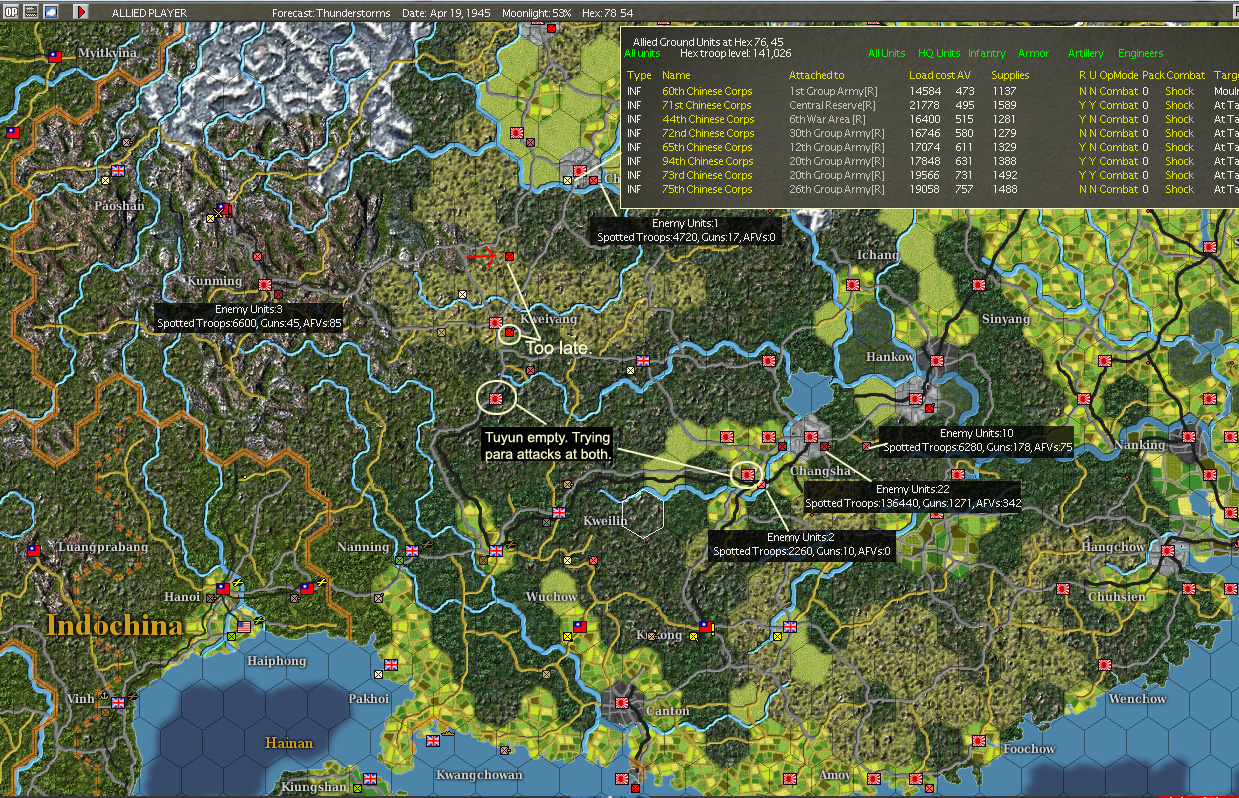Open 94th Chinese Corps unit
Screen dimensions: 1239x798
point(708,161)
